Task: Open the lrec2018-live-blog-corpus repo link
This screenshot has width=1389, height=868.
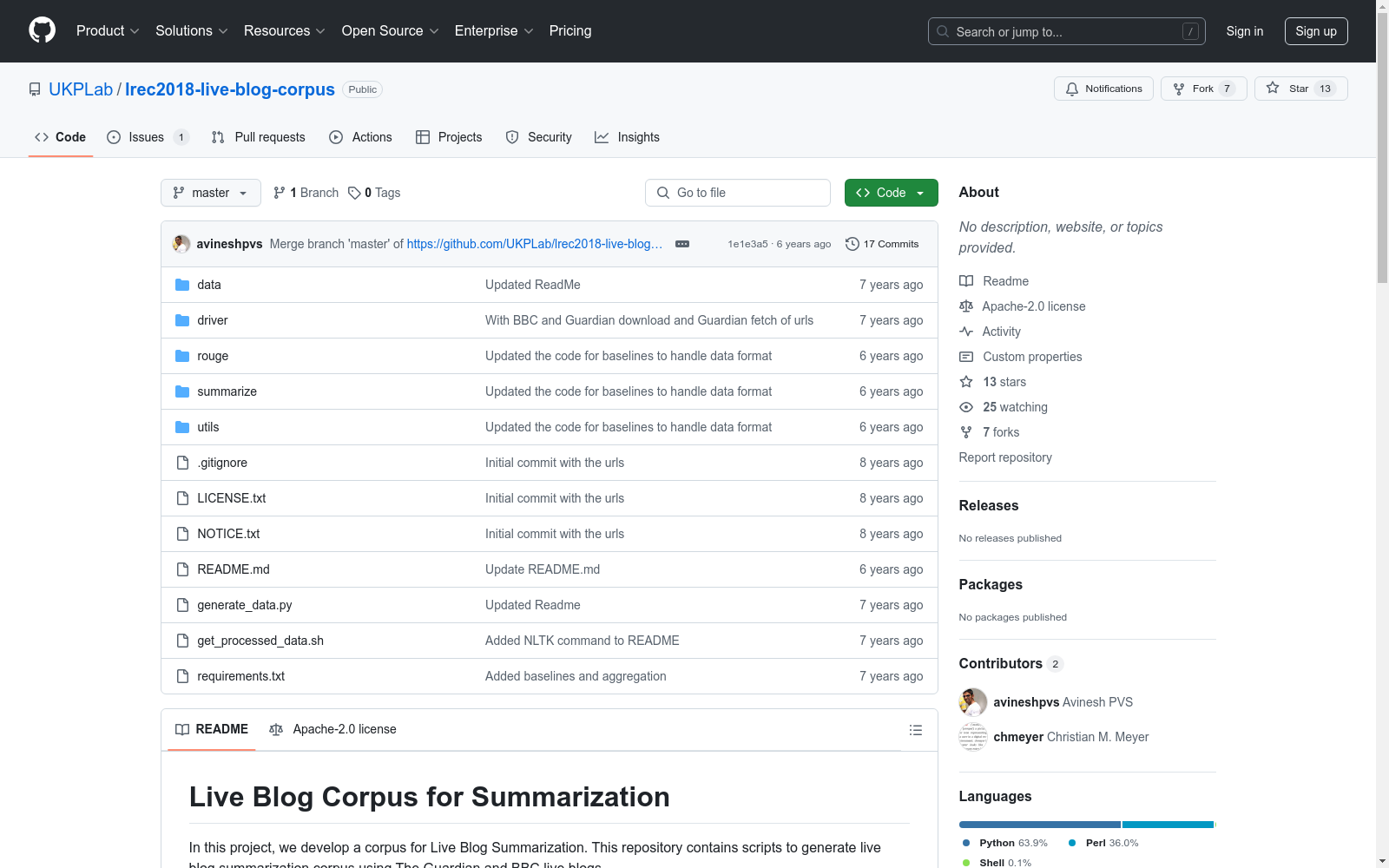Action: [x=230, y=89]
